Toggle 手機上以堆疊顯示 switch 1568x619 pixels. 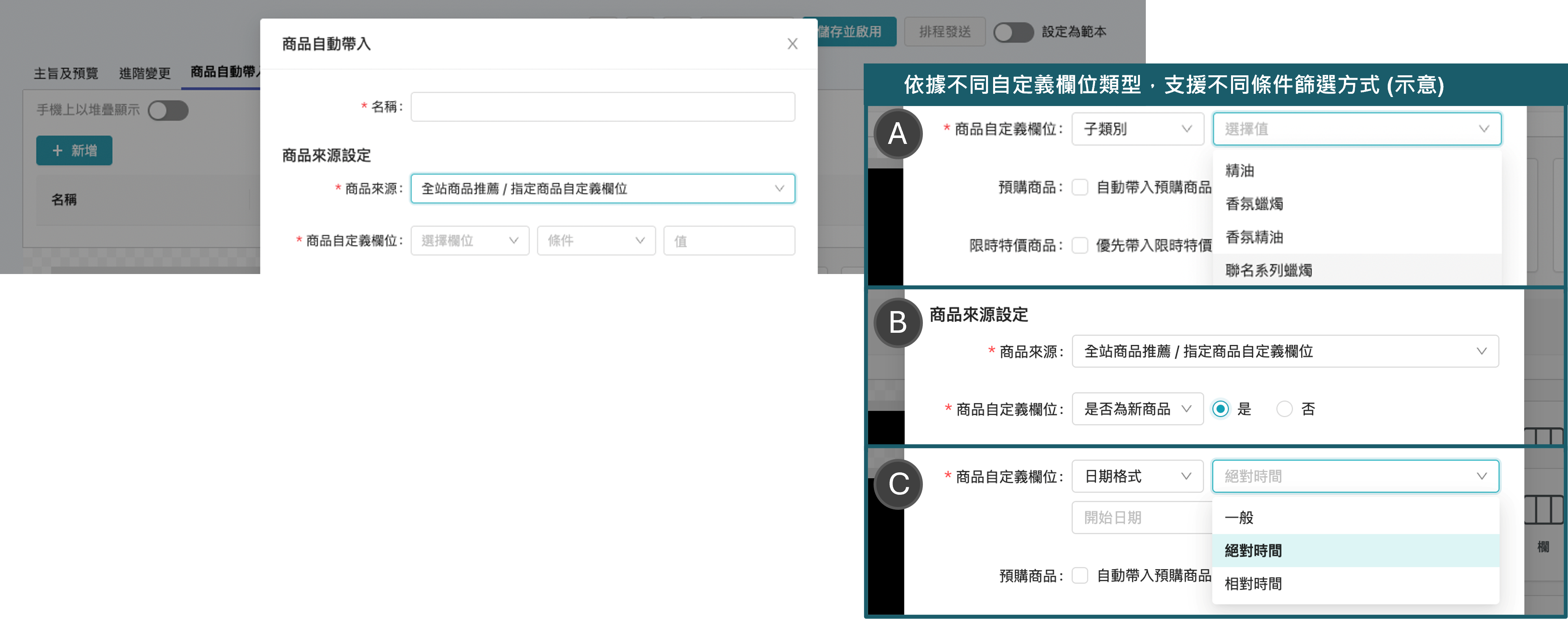168,110
